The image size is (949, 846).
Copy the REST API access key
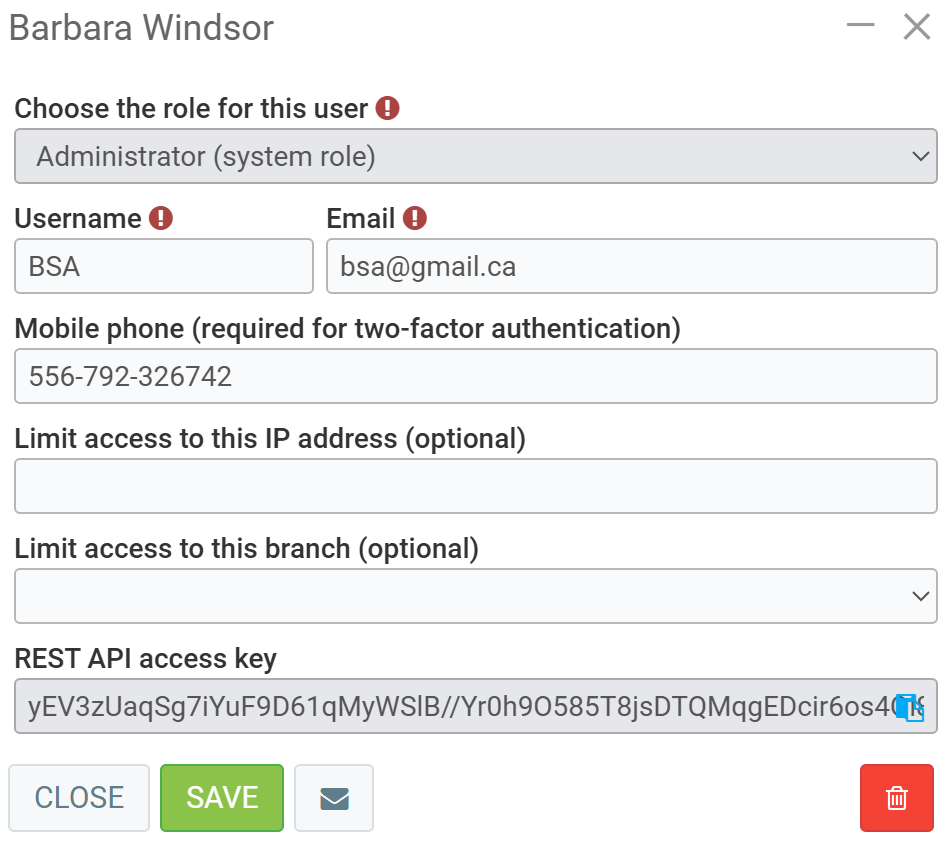point(908,708)
